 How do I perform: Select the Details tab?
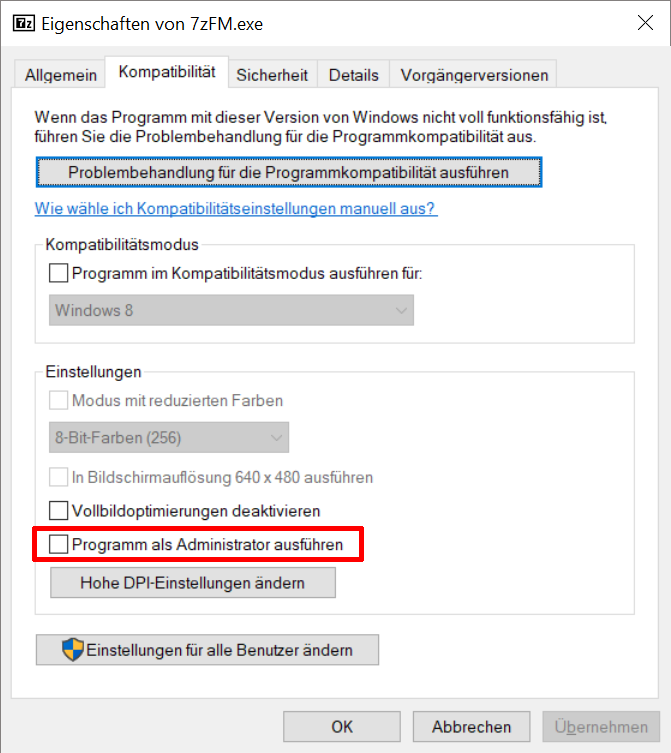[354, 75]
